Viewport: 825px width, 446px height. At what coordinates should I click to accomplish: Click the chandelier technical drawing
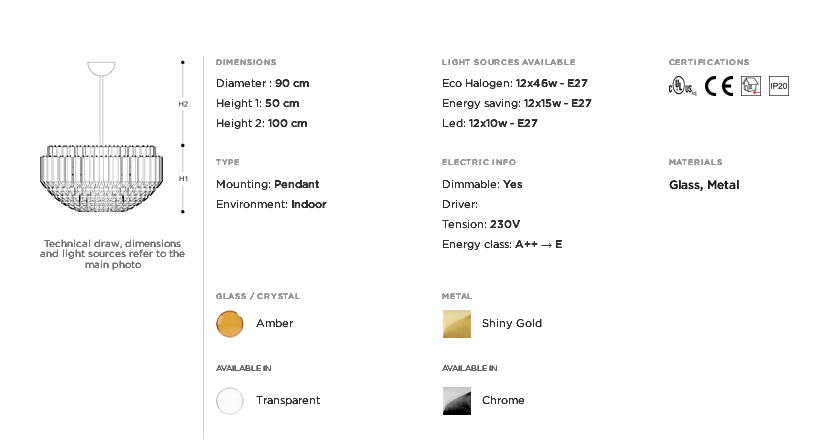click(102, 137)
